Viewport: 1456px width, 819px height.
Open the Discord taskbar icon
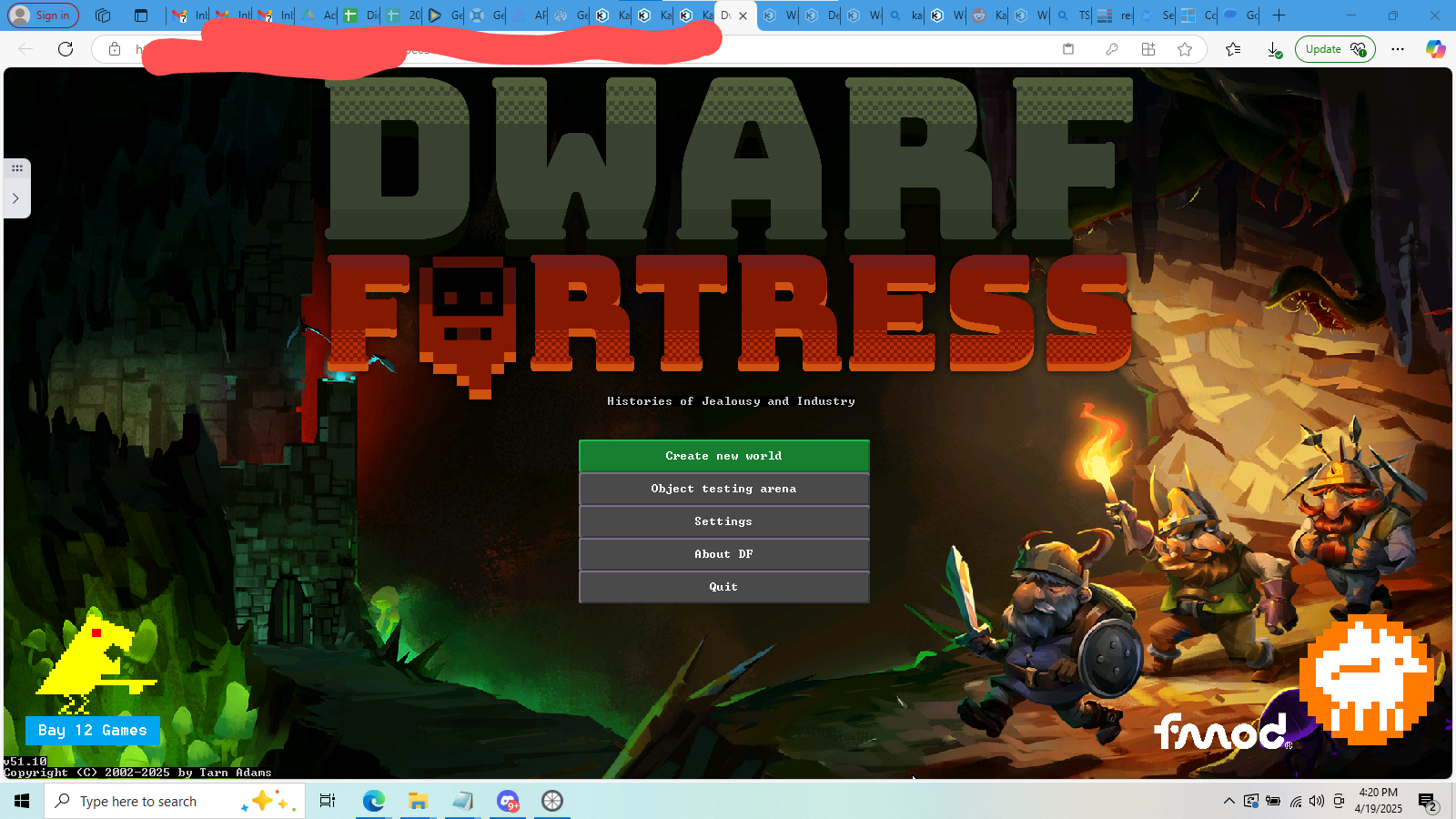point(508,801)
